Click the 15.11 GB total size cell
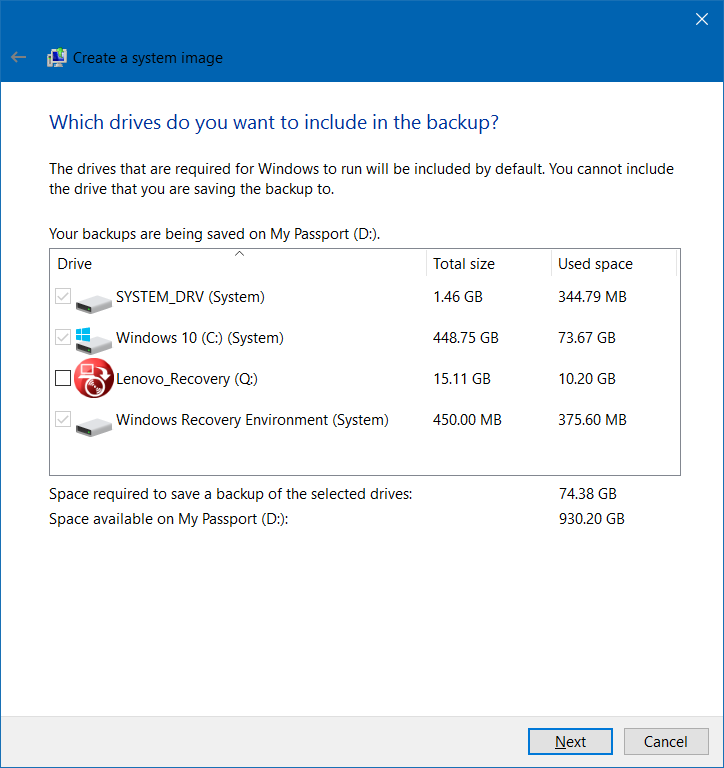This screenshot has width=724, height=768. [461, 379]
